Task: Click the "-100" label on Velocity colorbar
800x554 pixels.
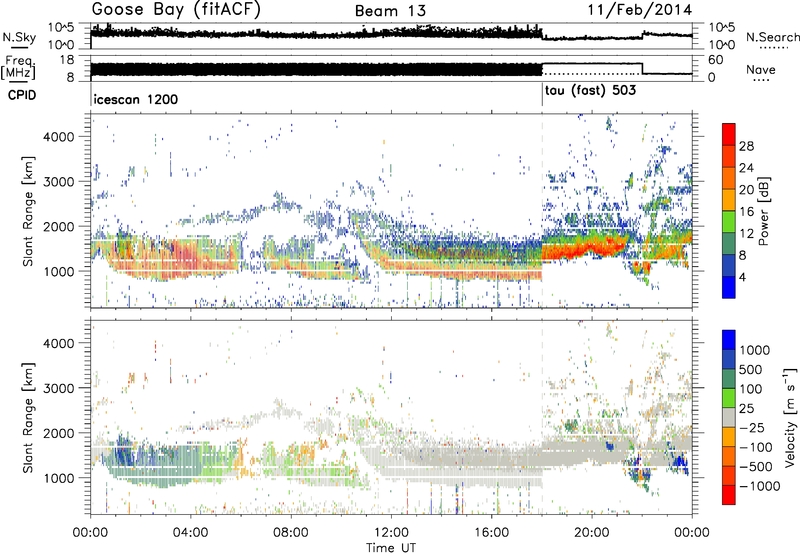Action: coord(756,447)
